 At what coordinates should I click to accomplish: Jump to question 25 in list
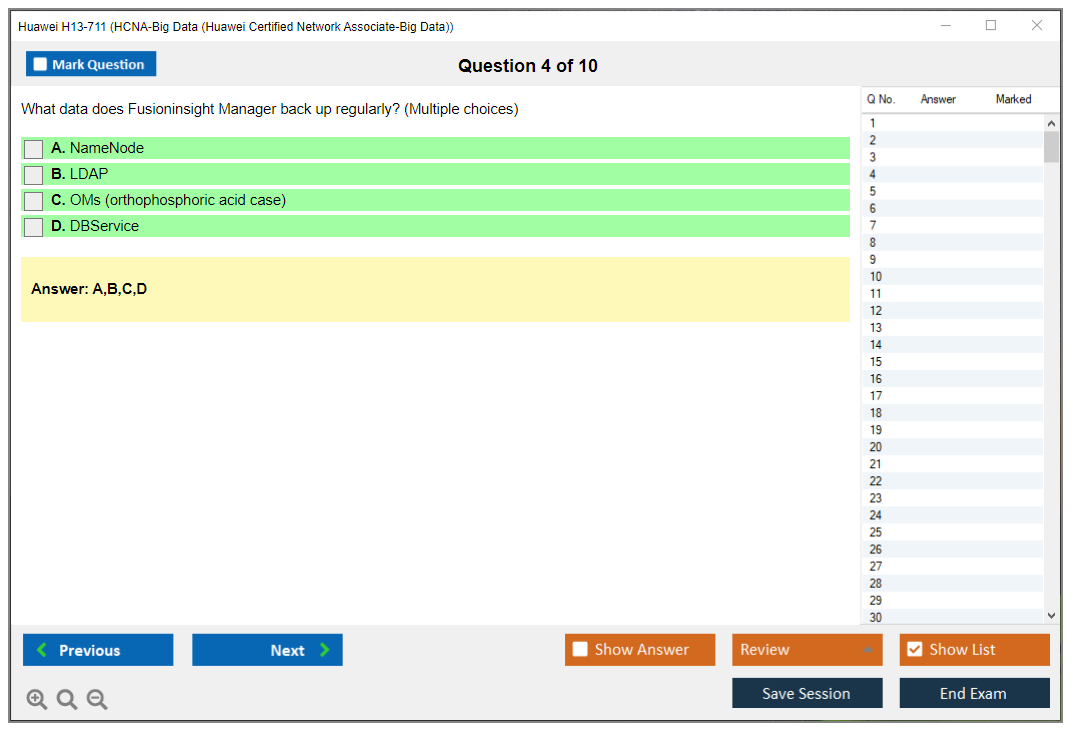876,532
